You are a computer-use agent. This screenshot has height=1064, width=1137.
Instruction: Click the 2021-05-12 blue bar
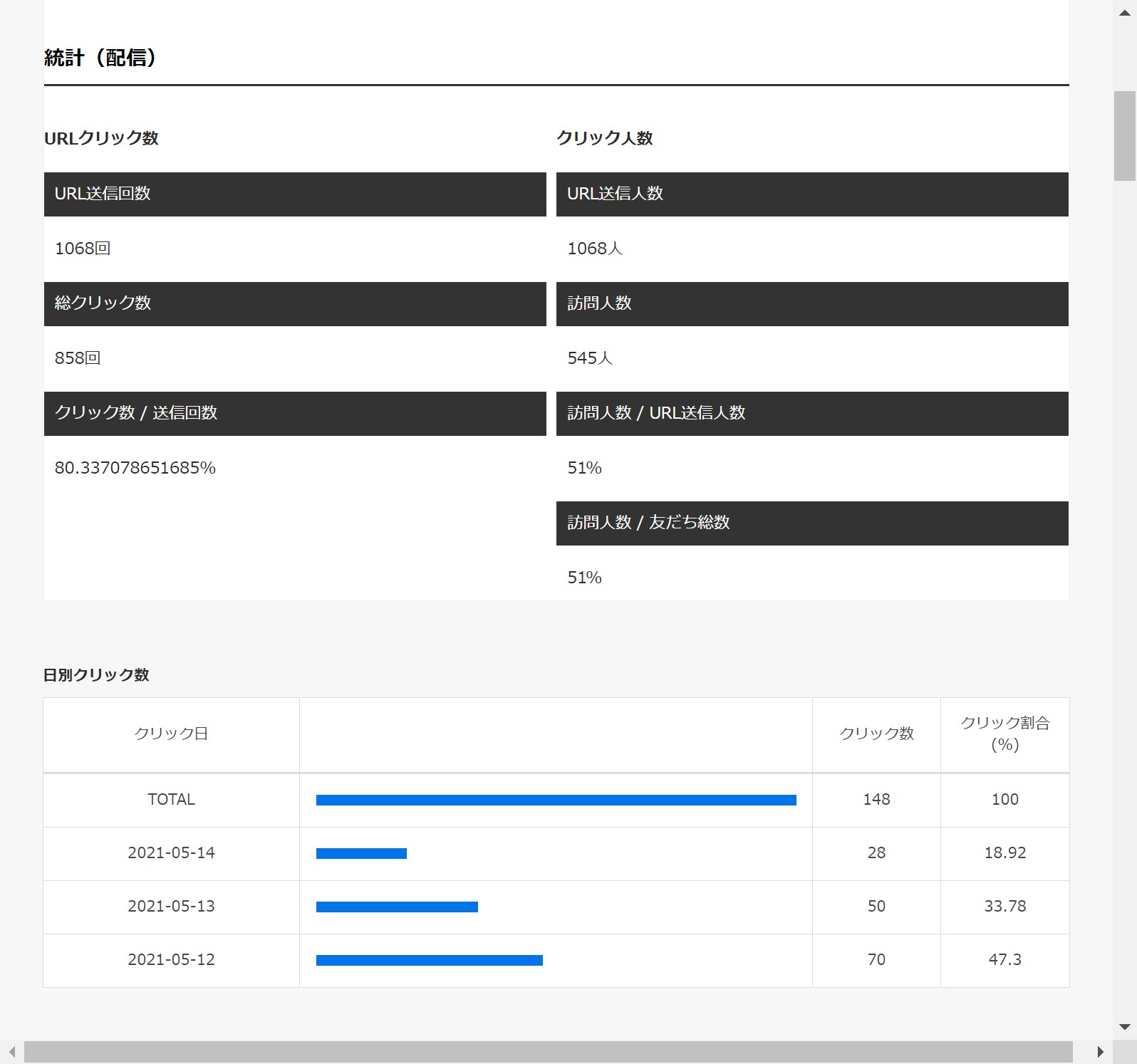(x=430, y=961)
